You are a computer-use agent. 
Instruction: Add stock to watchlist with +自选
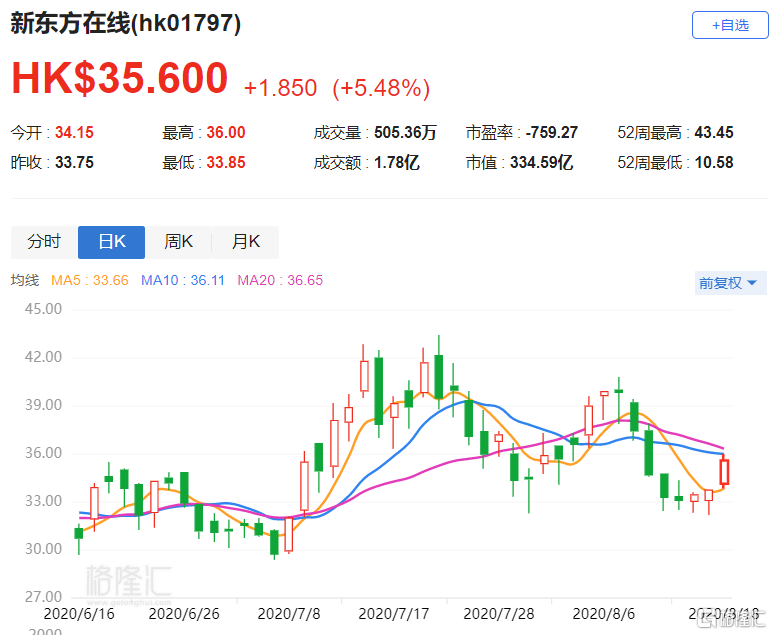(730, 25)
